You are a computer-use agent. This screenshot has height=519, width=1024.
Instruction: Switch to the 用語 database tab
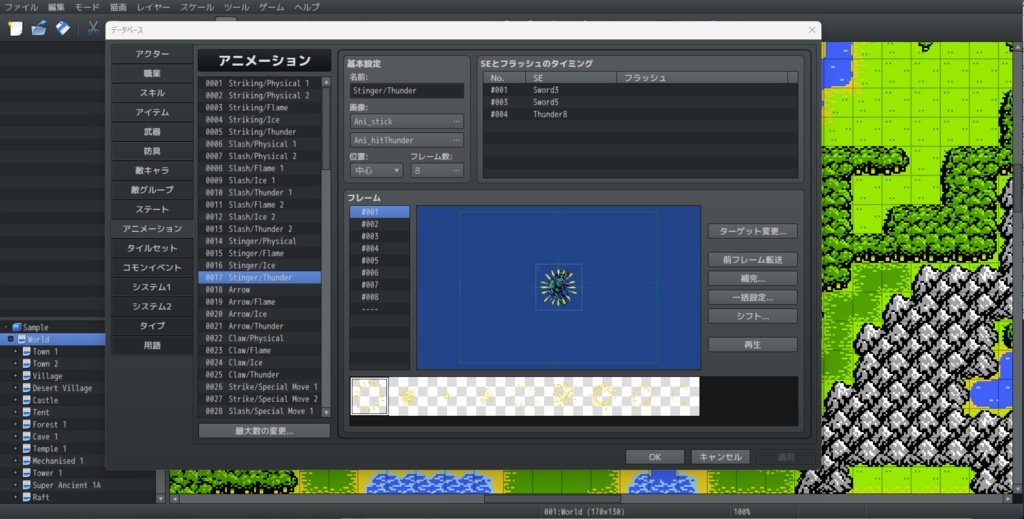pyautogui.click(x=152, y=345)
